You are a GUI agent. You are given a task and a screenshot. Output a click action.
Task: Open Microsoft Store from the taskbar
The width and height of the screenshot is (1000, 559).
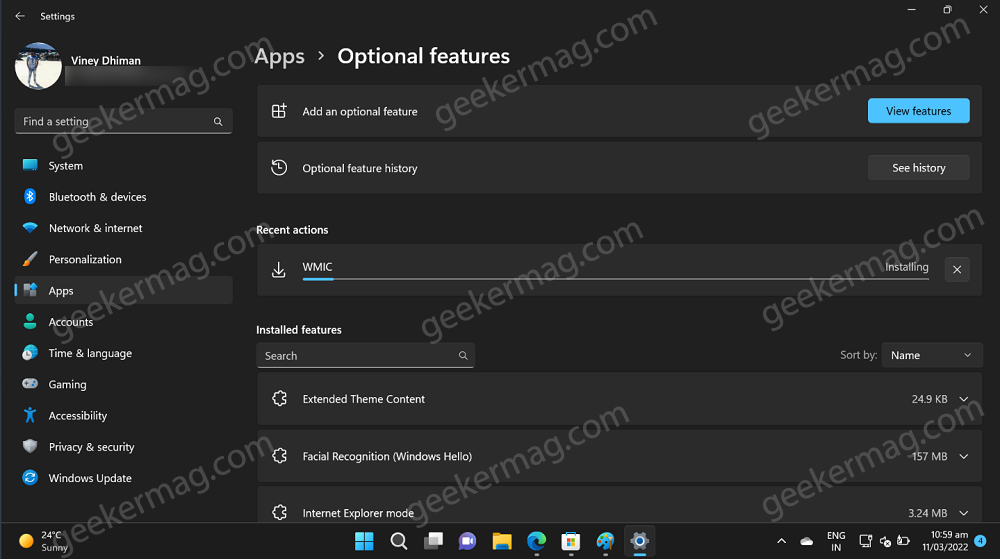(x=571, y=541)
